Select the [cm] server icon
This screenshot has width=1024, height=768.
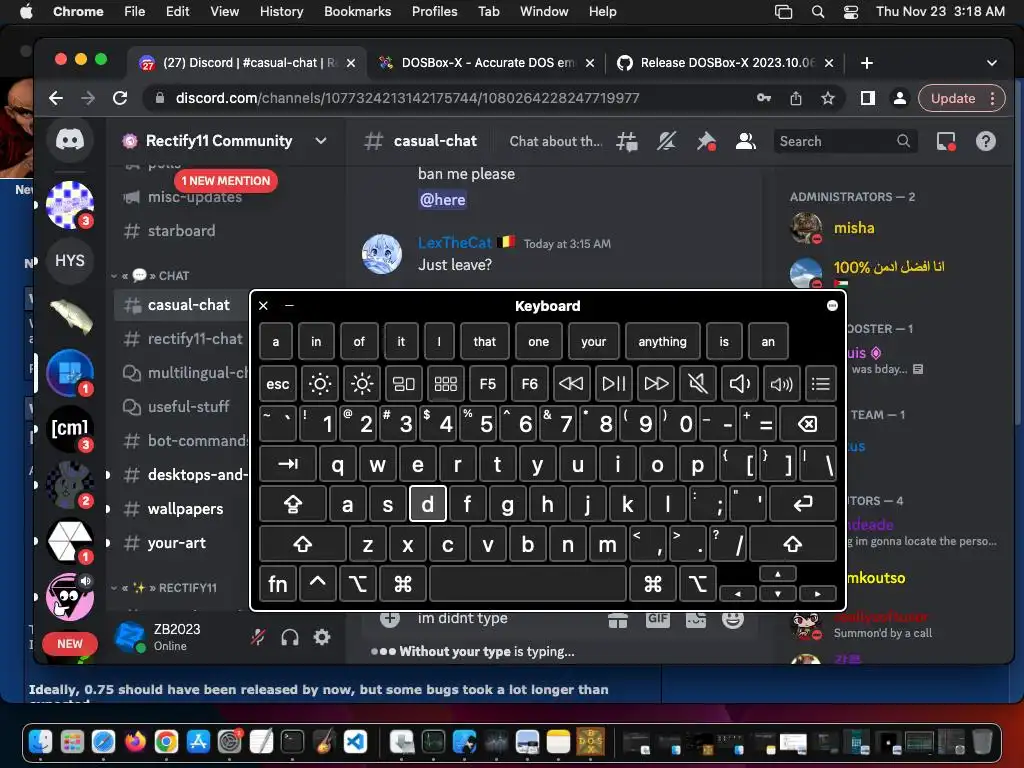pyautogui.click(x=70, y=428)
